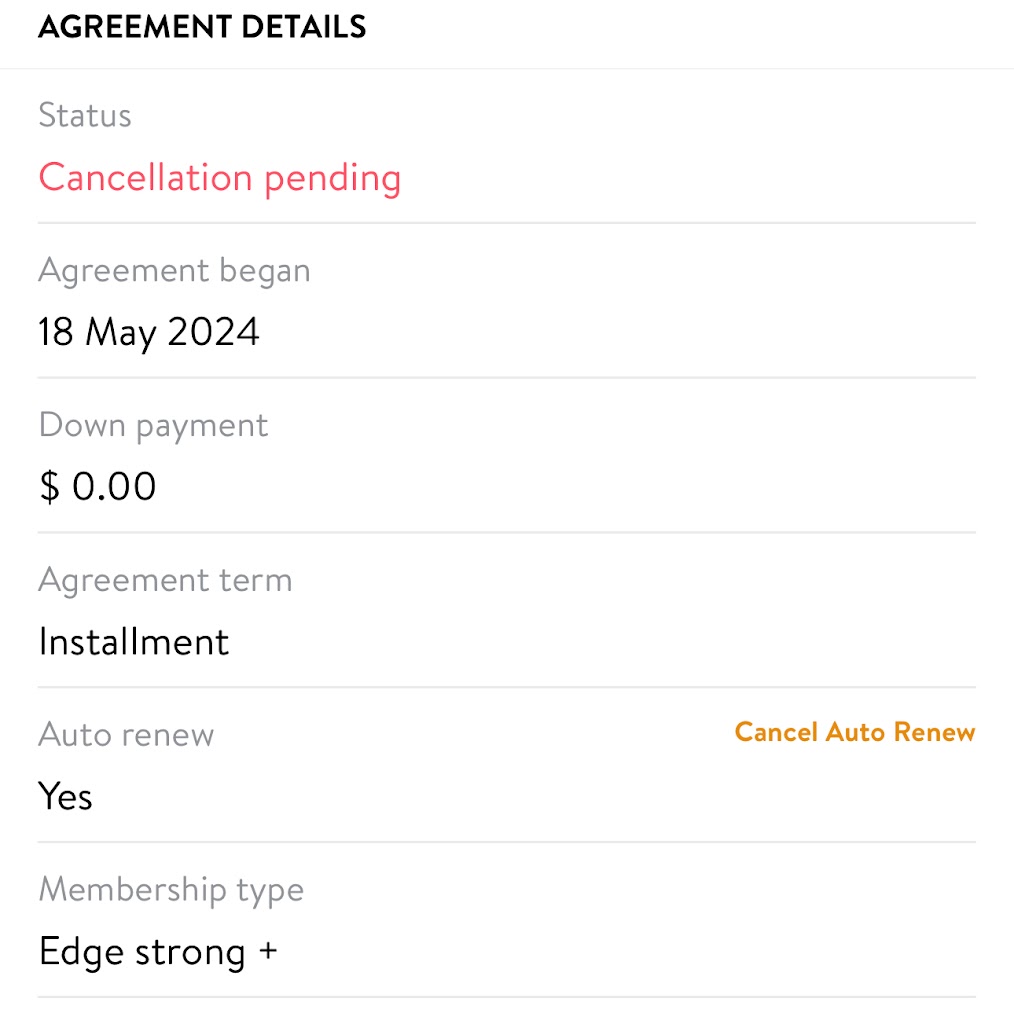
Task: Click the Status field label
Action: point(85,115)
